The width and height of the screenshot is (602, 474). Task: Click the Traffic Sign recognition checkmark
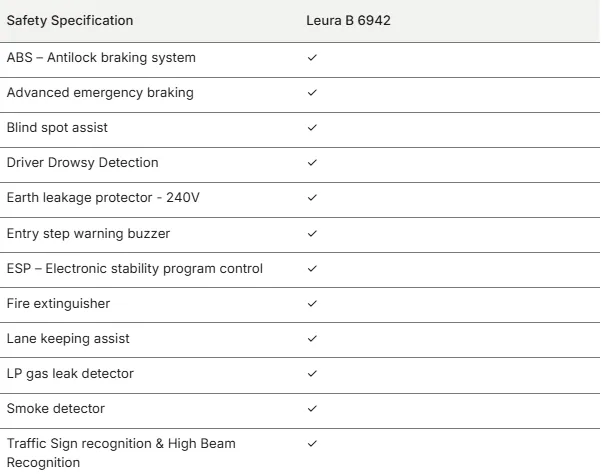312,444
